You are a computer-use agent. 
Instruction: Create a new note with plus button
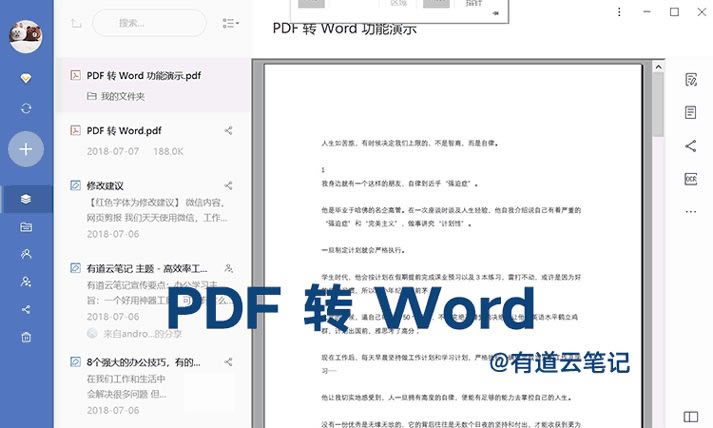26,149
